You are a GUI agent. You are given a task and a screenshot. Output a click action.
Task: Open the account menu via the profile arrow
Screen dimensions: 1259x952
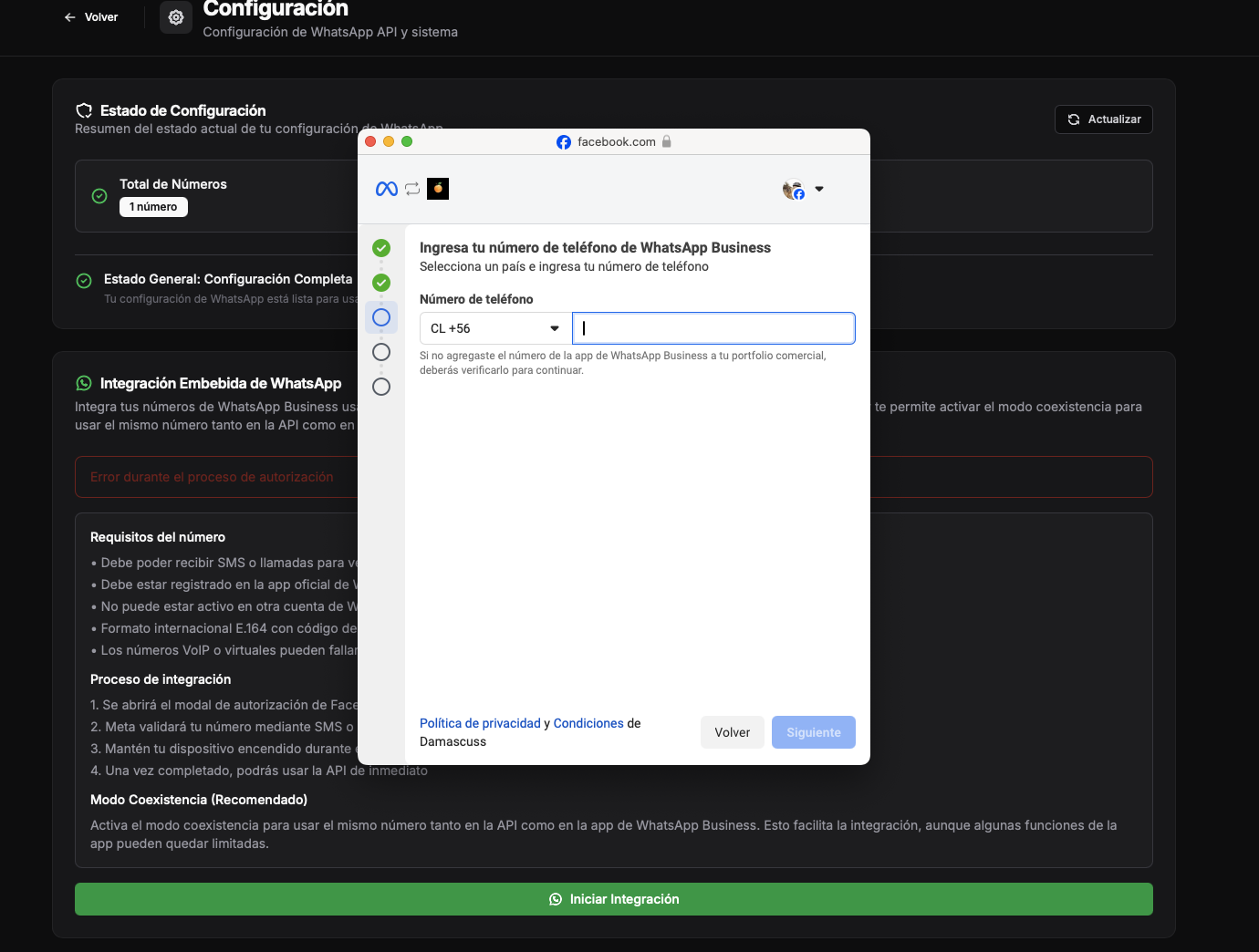click(x=819, y=189)
